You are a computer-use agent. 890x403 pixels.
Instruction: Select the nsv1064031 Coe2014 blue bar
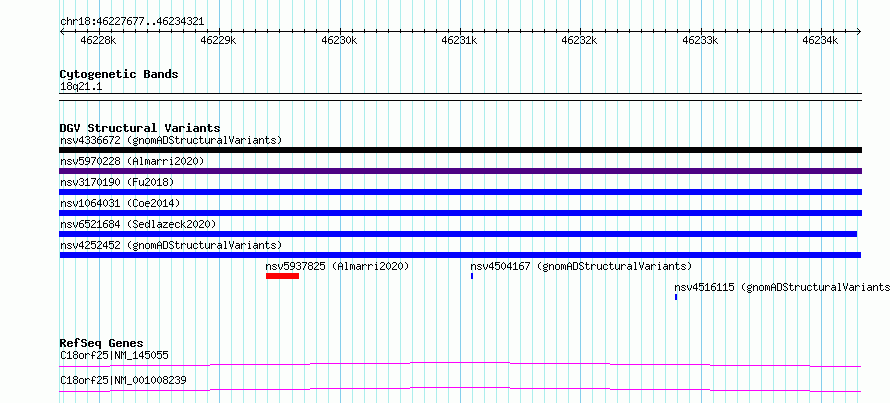pos(460,213)
